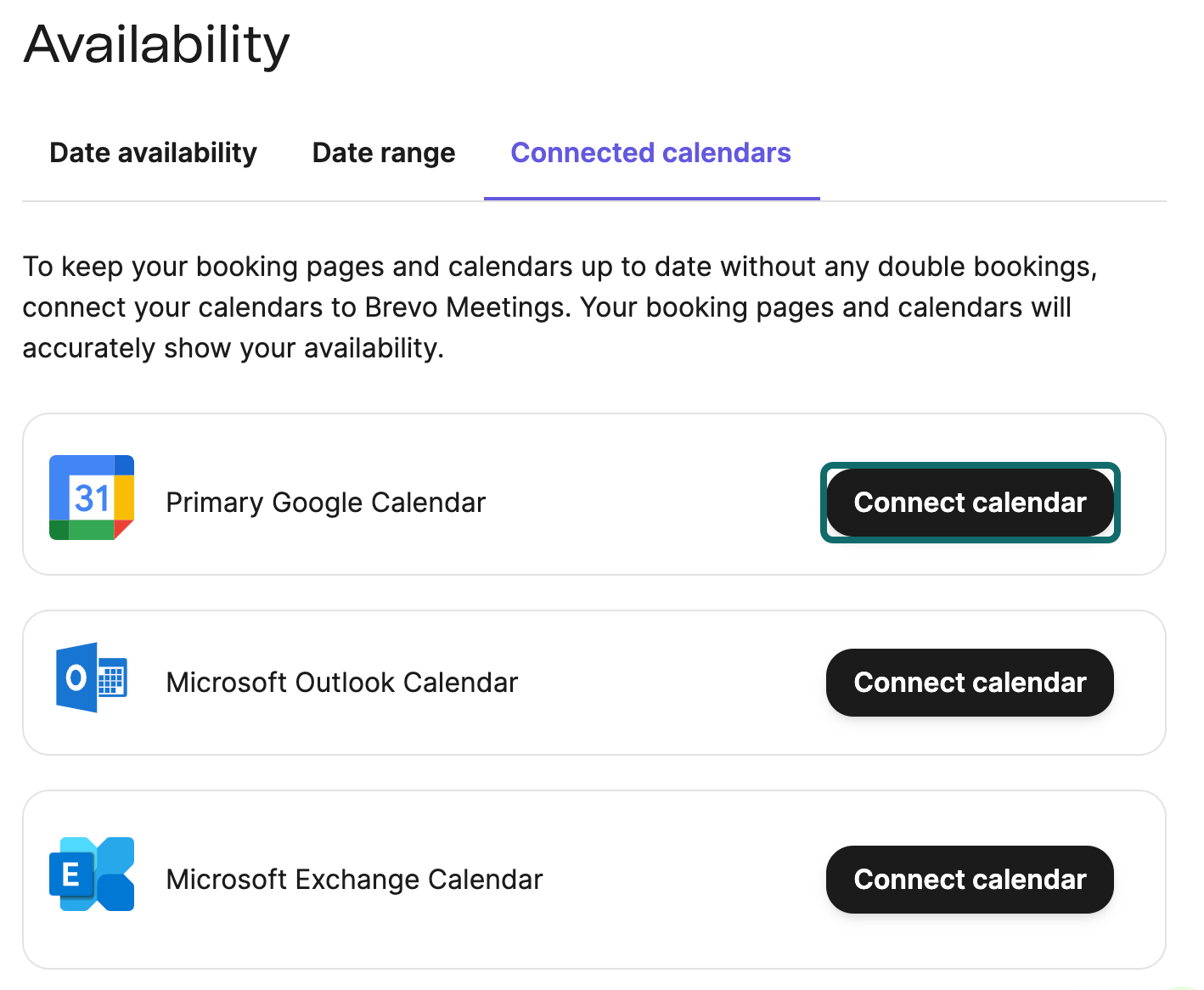Click the Microsoft Exchange icon
Screen dimensions: 1204x990
pyautogui.click(x=92, y=875)
